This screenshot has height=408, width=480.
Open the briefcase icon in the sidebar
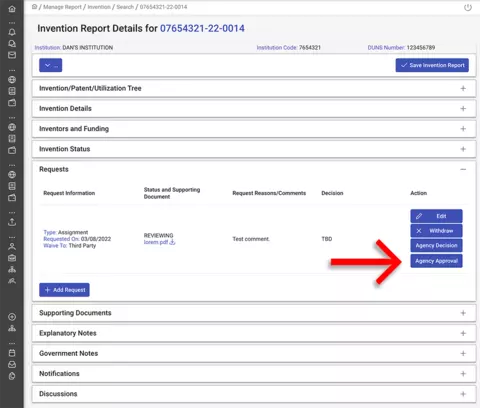12,258
